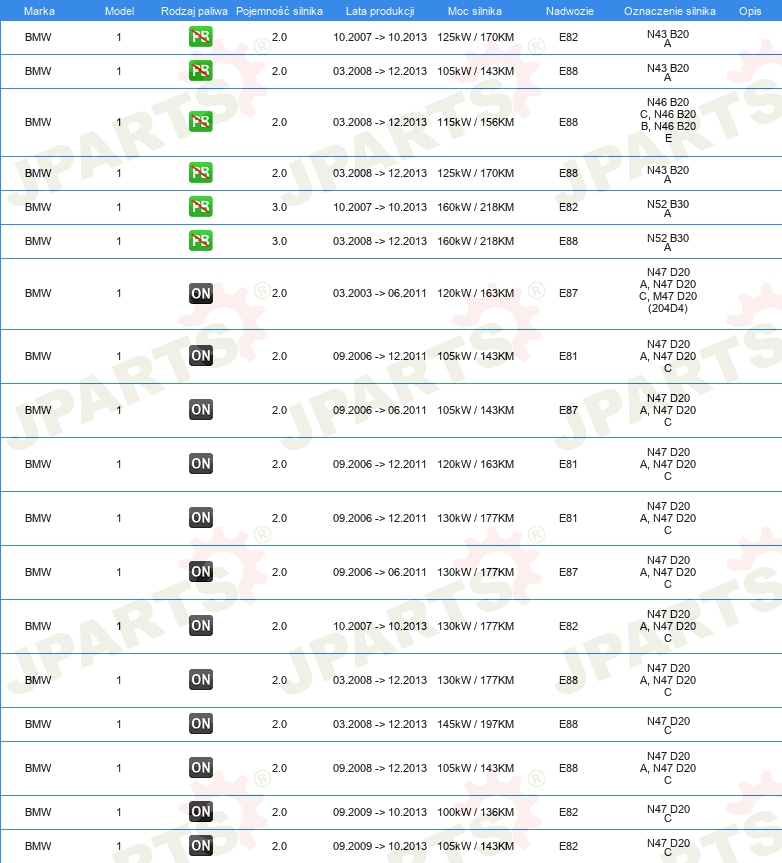Viewport: 782px width, 863px height.
Task: Click the Lata produkcji column header
Action: point(380,11)
